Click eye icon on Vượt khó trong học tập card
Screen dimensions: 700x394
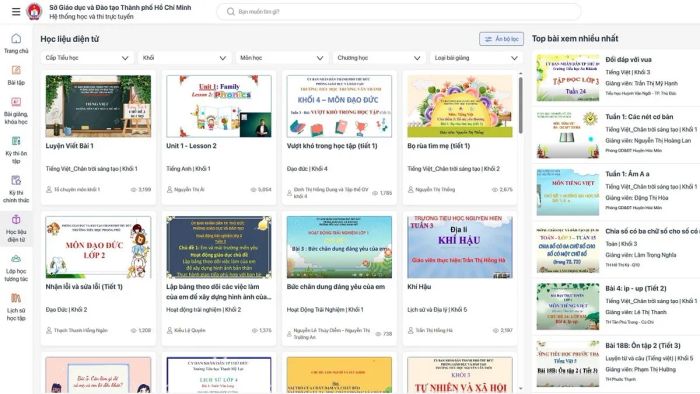click(375, 193)
